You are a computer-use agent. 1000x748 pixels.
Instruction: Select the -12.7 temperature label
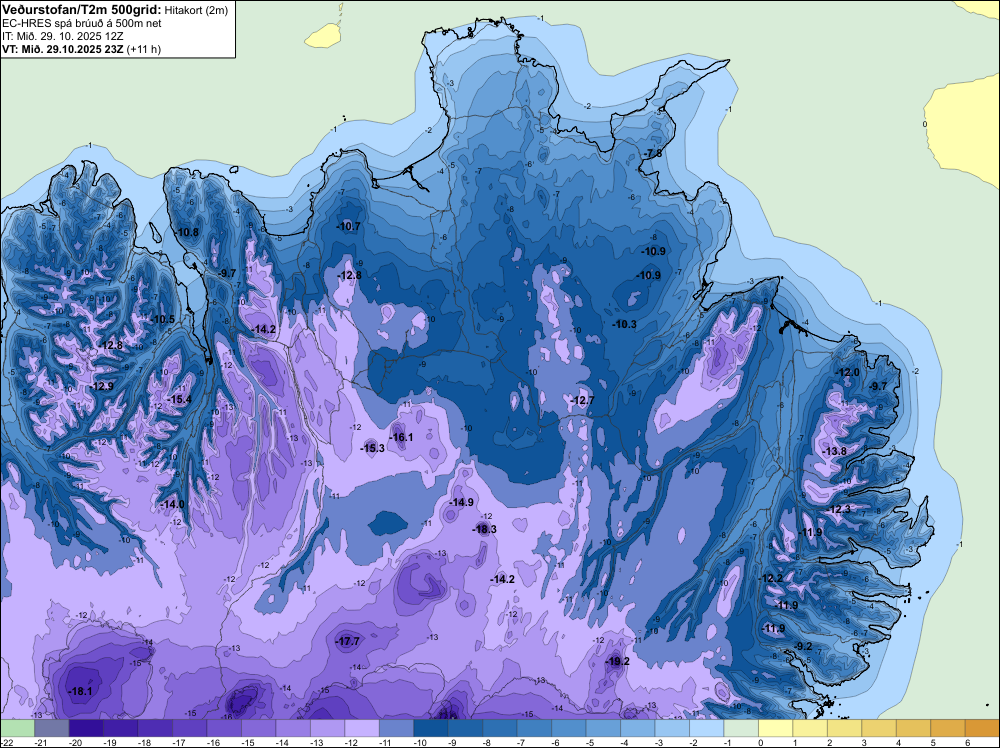[x=582, y=400]
